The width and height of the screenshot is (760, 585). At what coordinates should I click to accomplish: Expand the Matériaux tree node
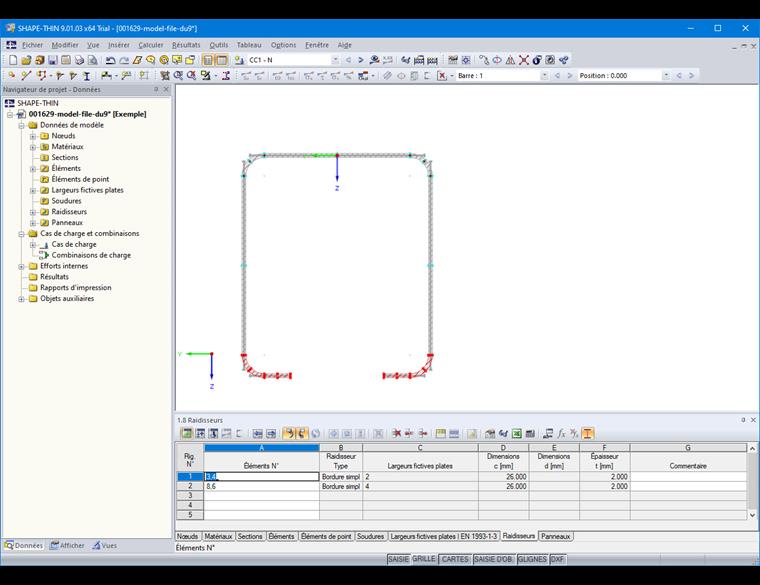pos(33,147)
